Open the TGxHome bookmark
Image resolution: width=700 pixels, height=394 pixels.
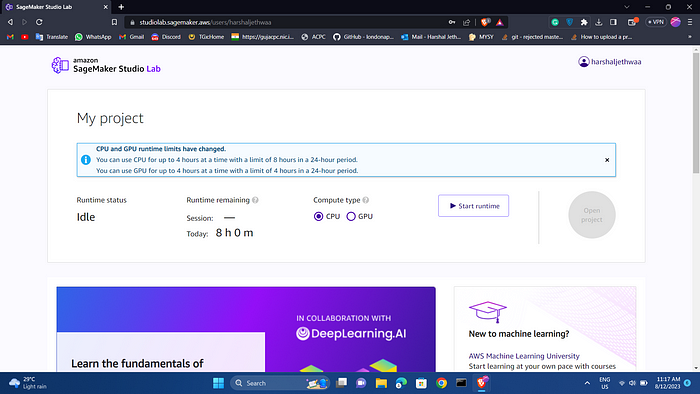tap(206, 37)
